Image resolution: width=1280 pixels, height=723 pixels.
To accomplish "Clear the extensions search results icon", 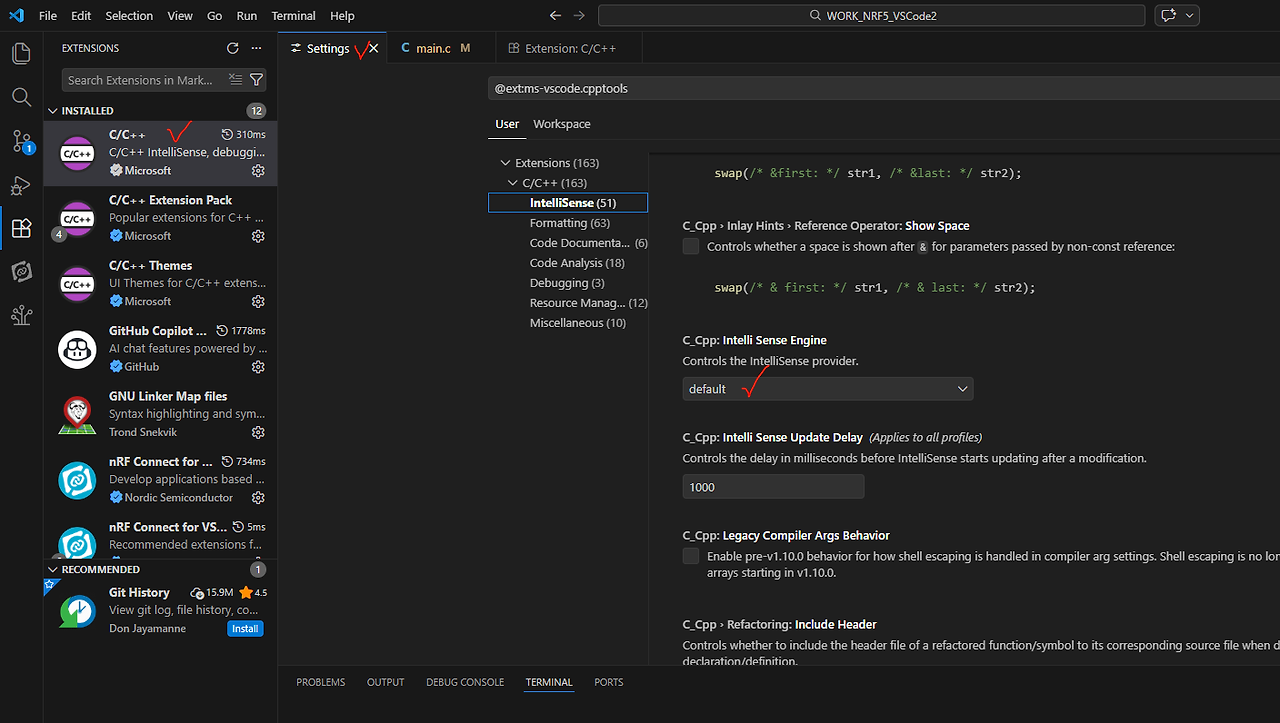I will tap(235, 80).
